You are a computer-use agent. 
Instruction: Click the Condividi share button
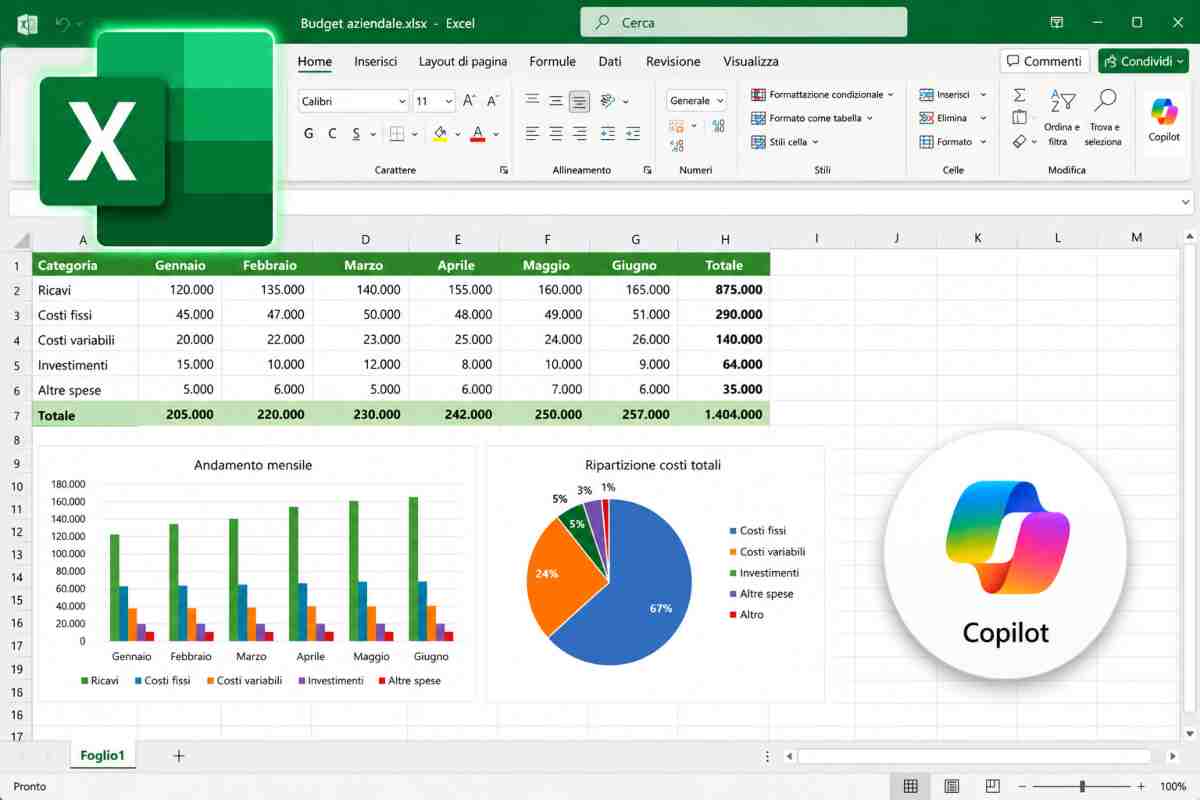click(x=1143, y=61)
